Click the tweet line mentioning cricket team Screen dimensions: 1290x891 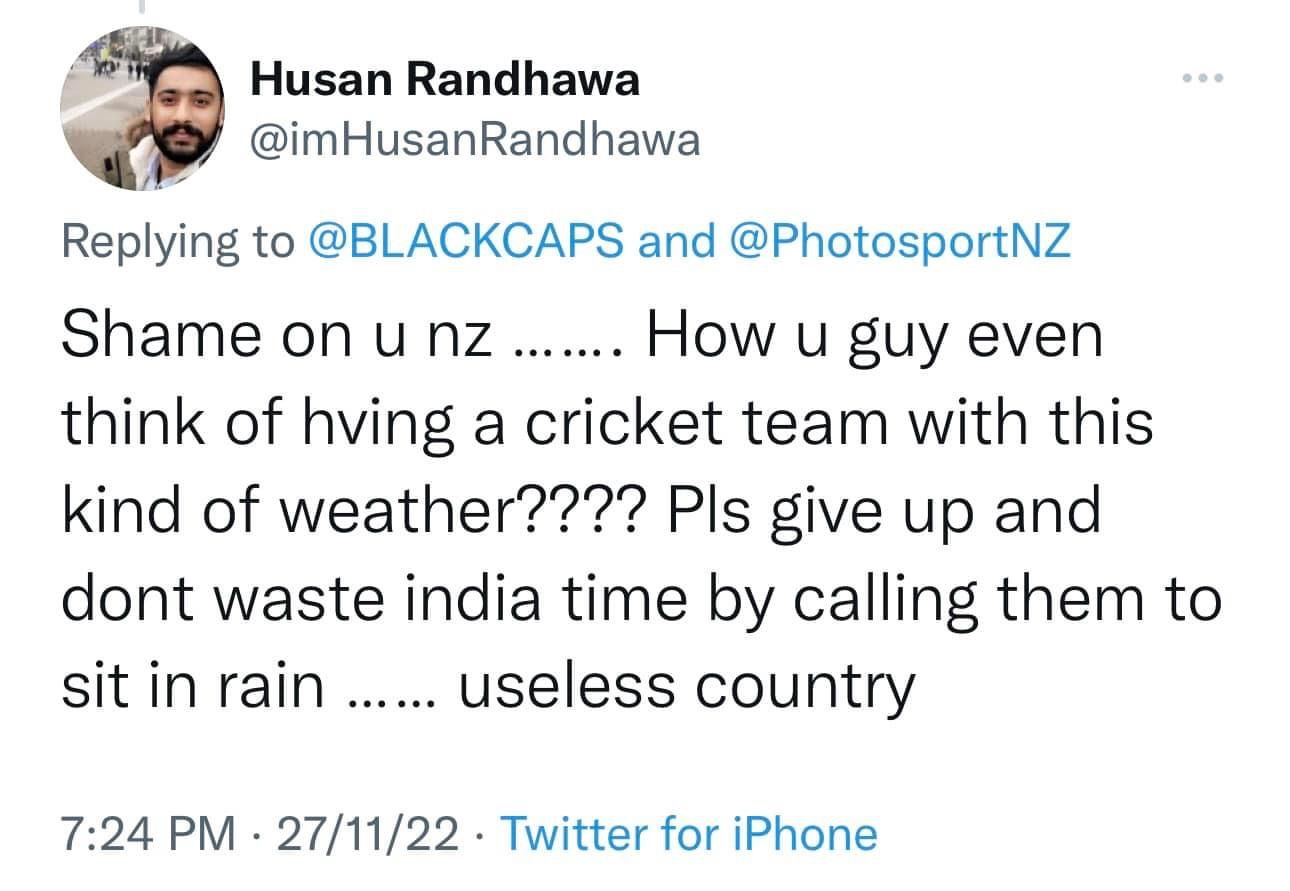(607, 424)
